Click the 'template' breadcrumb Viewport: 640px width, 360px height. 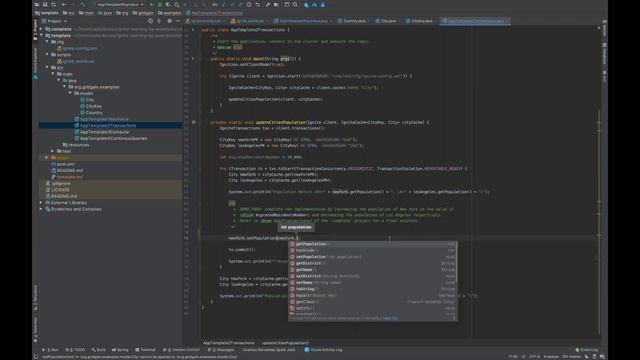point(47,13)
